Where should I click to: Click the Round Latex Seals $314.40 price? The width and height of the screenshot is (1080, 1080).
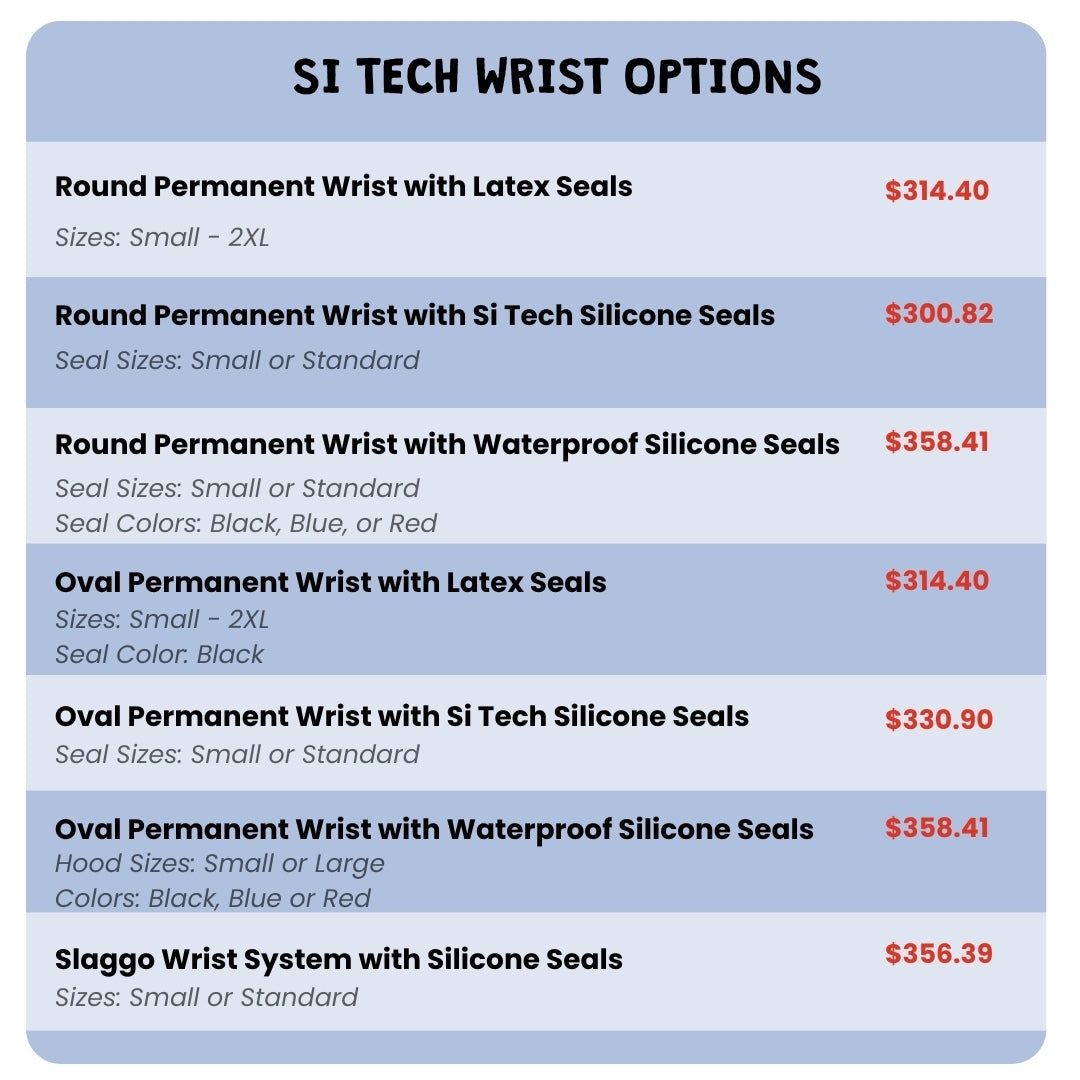[x=936, y=191]
